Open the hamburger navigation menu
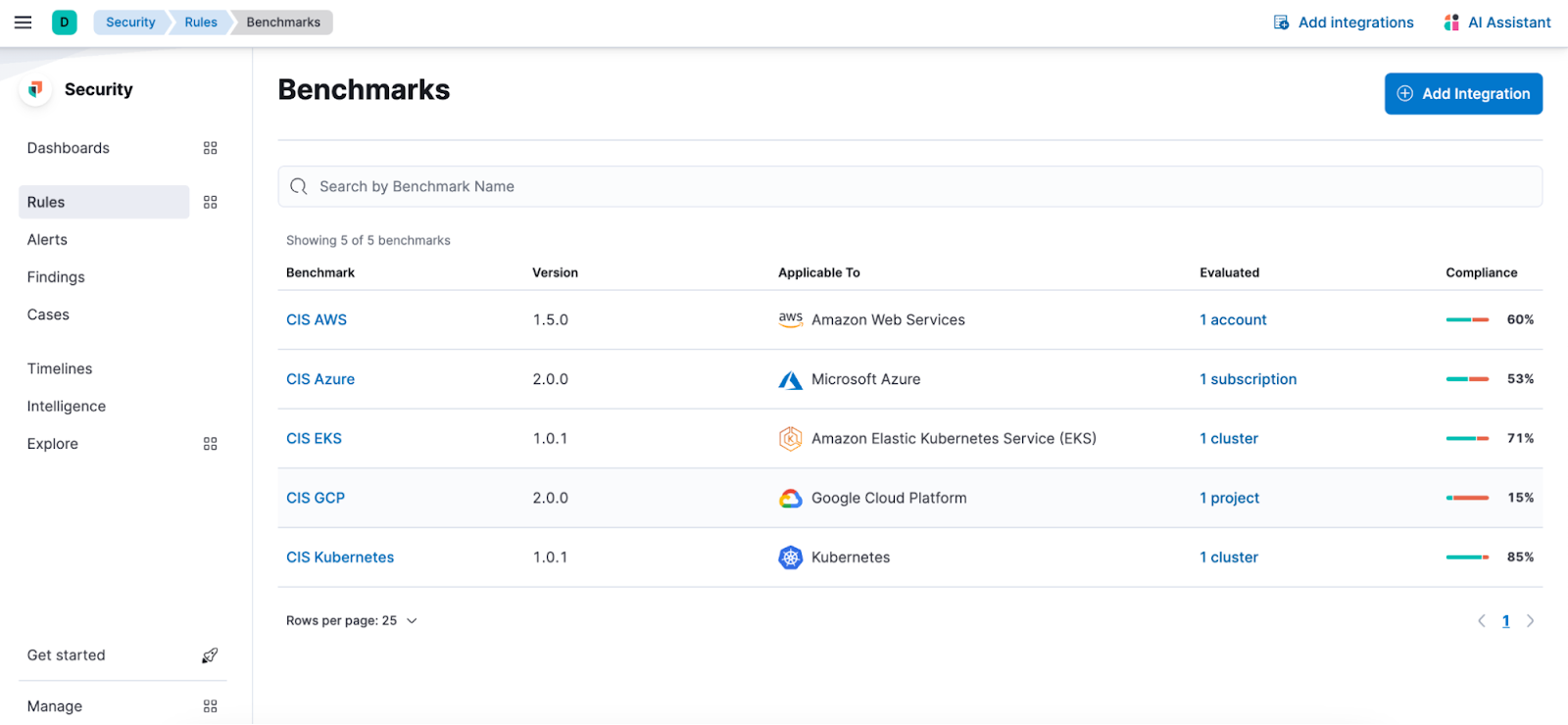Screen dimensions: 1568x725 point(23,22)
